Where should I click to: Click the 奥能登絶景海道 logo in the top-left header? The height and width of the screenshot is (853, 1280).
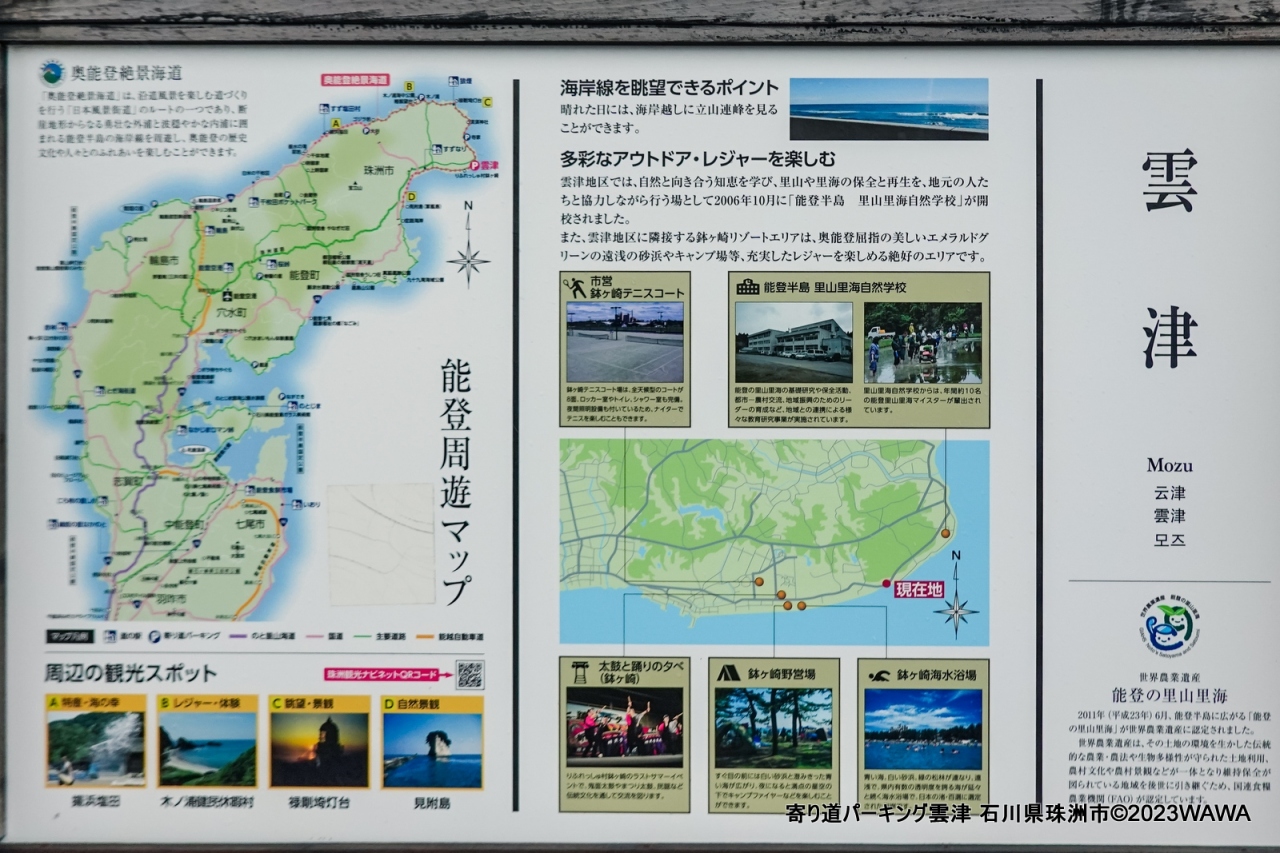point(51,73)
